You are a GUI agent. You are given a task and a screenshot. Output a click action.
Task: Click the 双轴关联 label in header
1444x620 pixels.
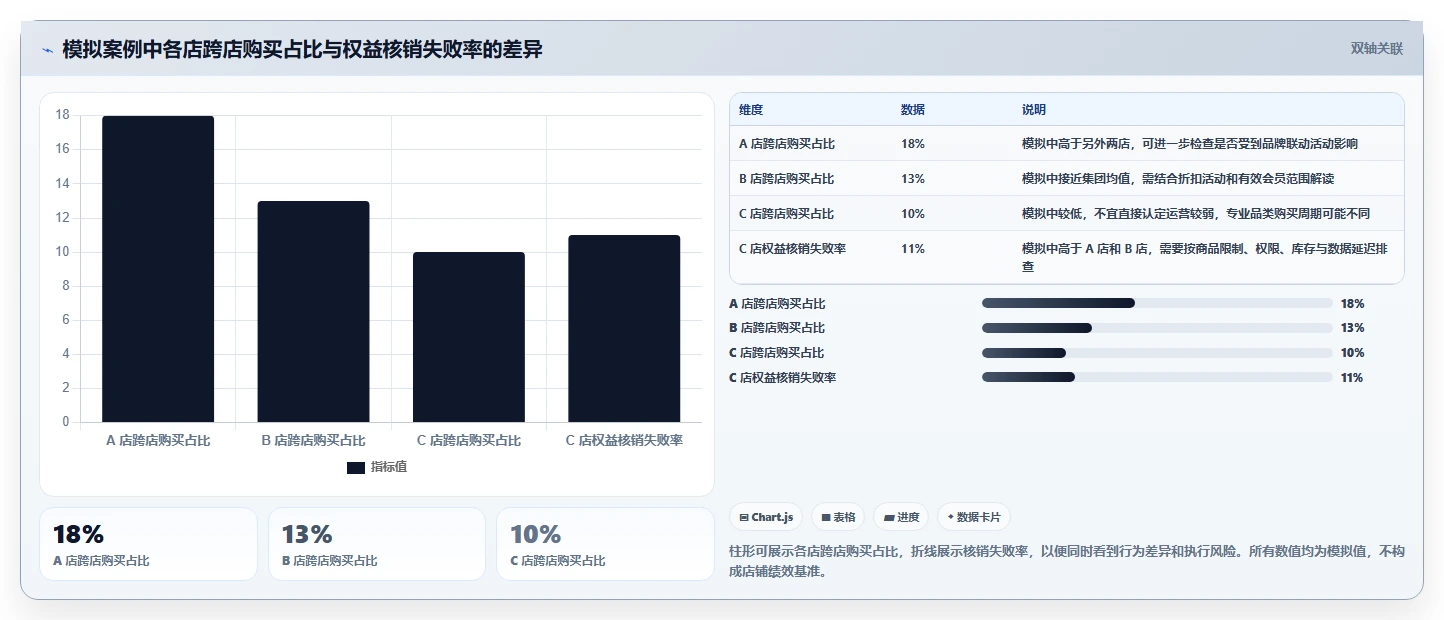(x=1377, y=49)
